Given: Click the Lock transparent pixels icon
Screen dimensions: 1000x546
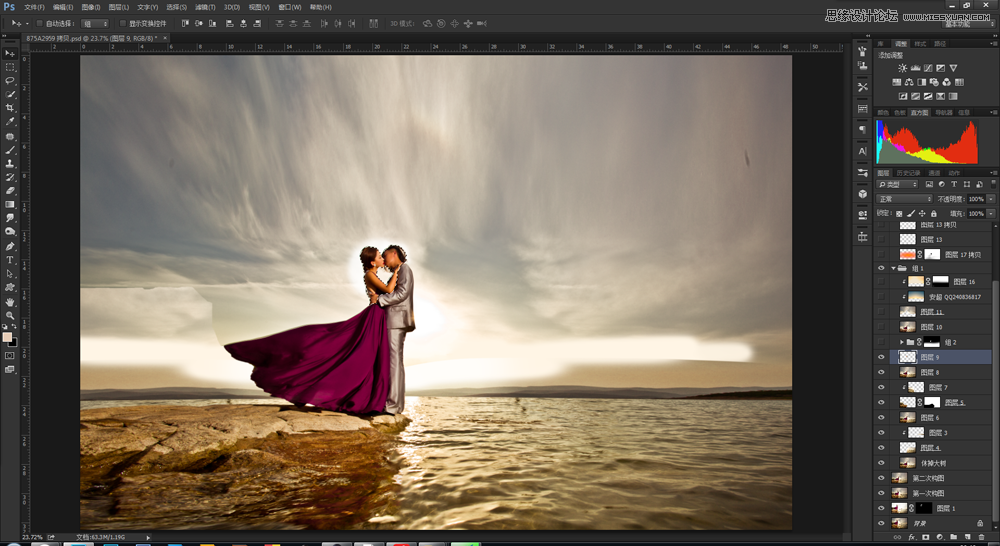Looking at the screenshot, I should (899, 214).
